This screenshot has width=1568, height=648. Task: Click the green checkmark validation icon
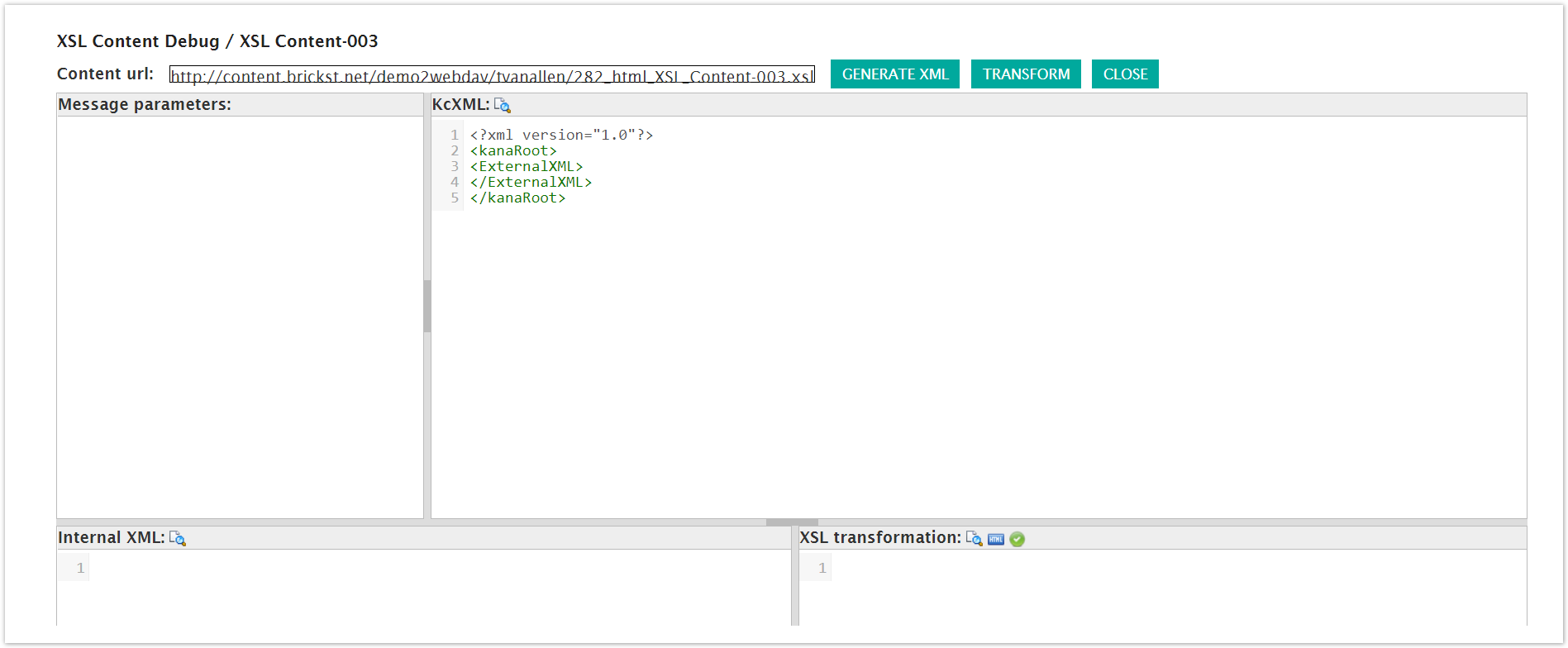pyautogui.click(x=1018, y=539)
